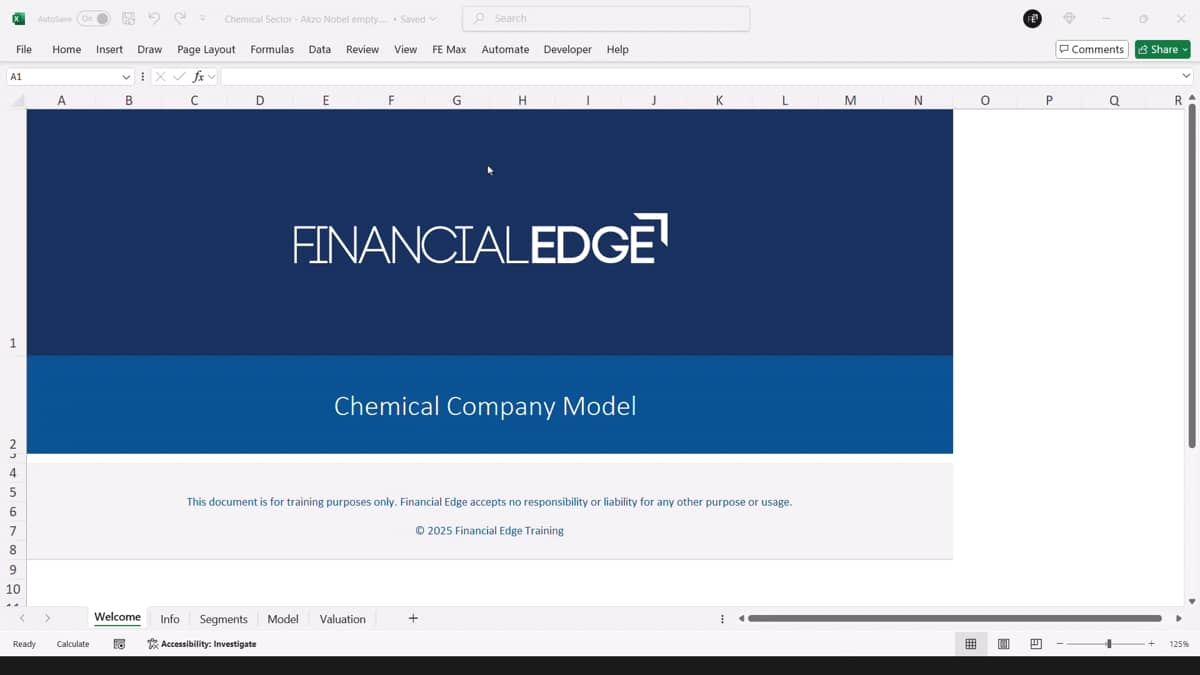Redo the last action
Screen dimensions: 1200x675
coord(180,18)
